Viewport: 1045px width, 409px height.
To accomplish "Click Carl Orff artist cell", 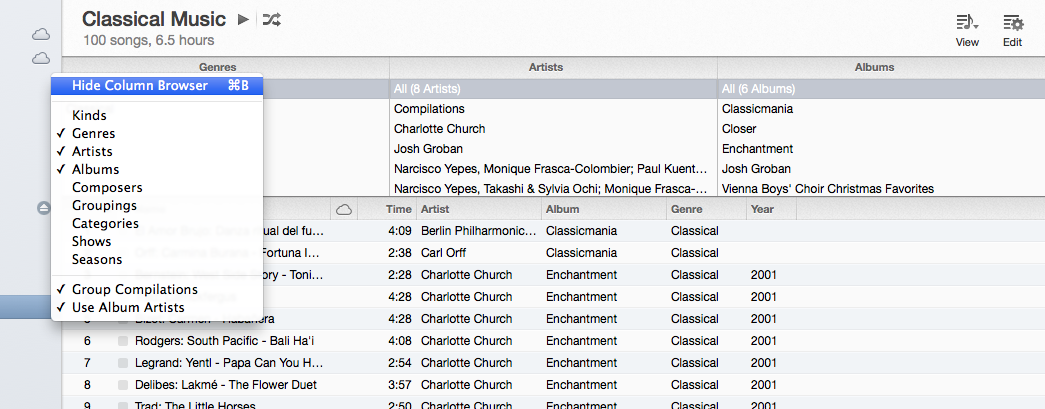I will pos(444,253).
